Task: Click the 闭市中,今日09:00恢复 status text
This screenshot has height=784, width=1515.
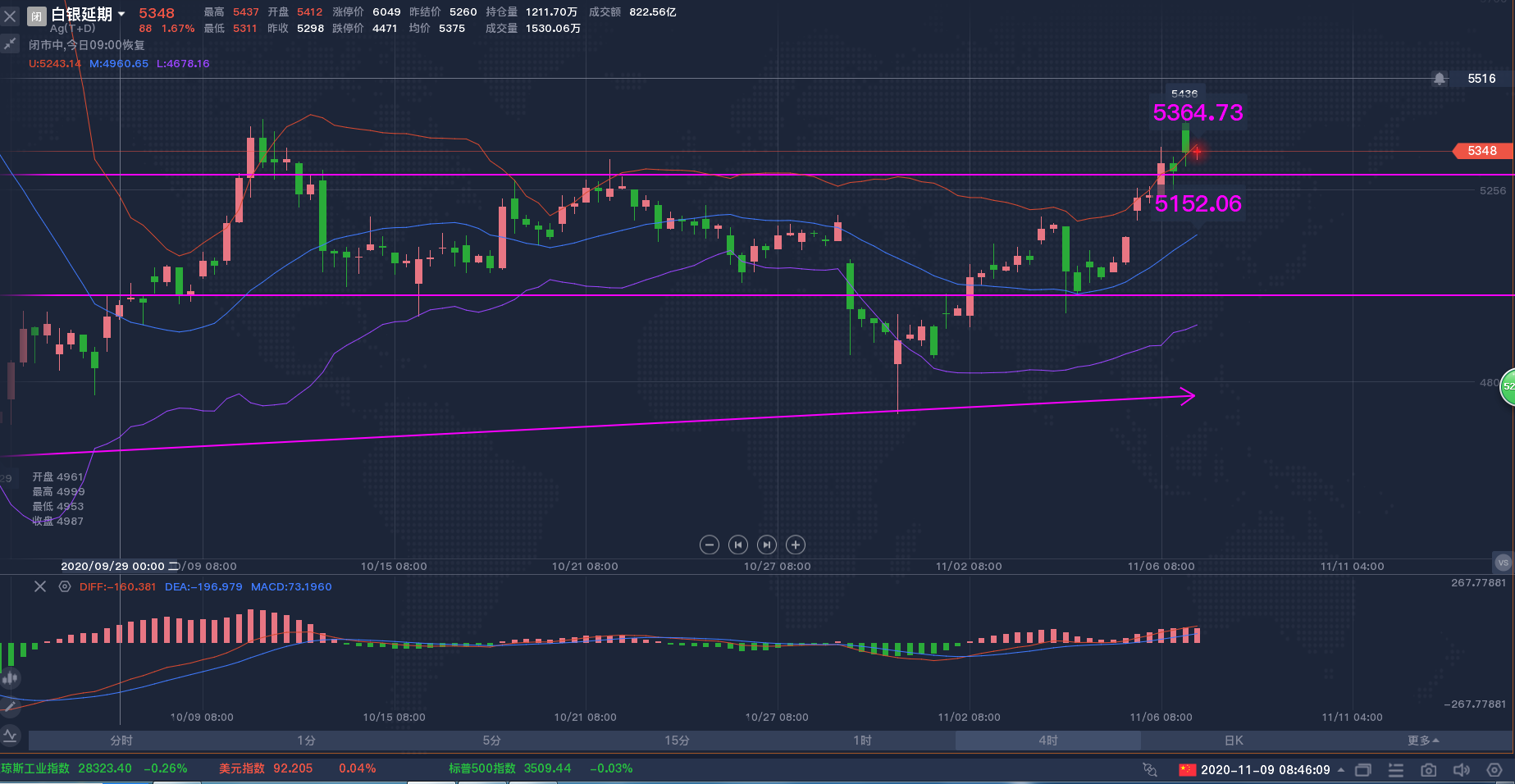Action: 87,45
